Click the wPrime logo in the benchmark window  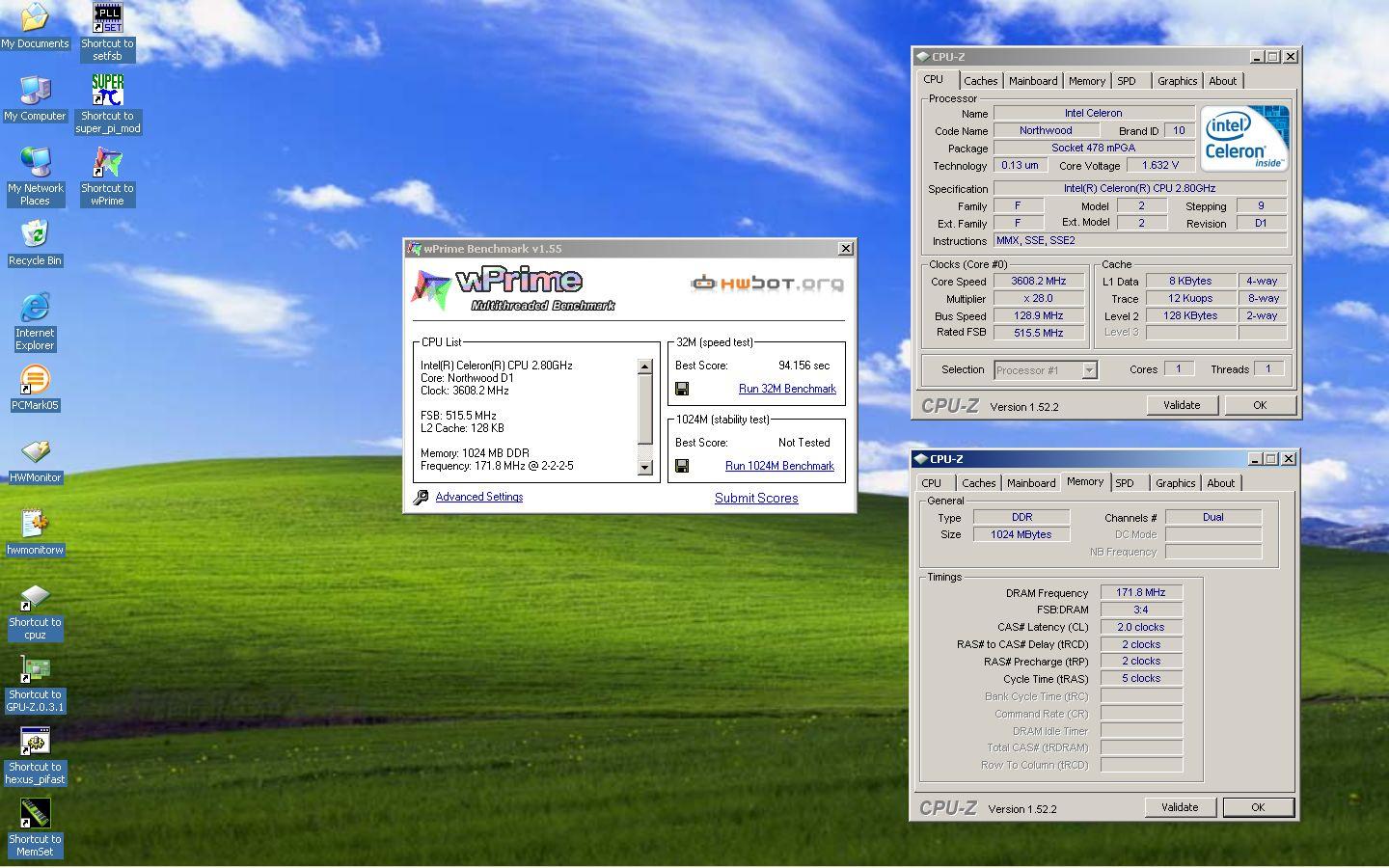(x=513, y=289)
